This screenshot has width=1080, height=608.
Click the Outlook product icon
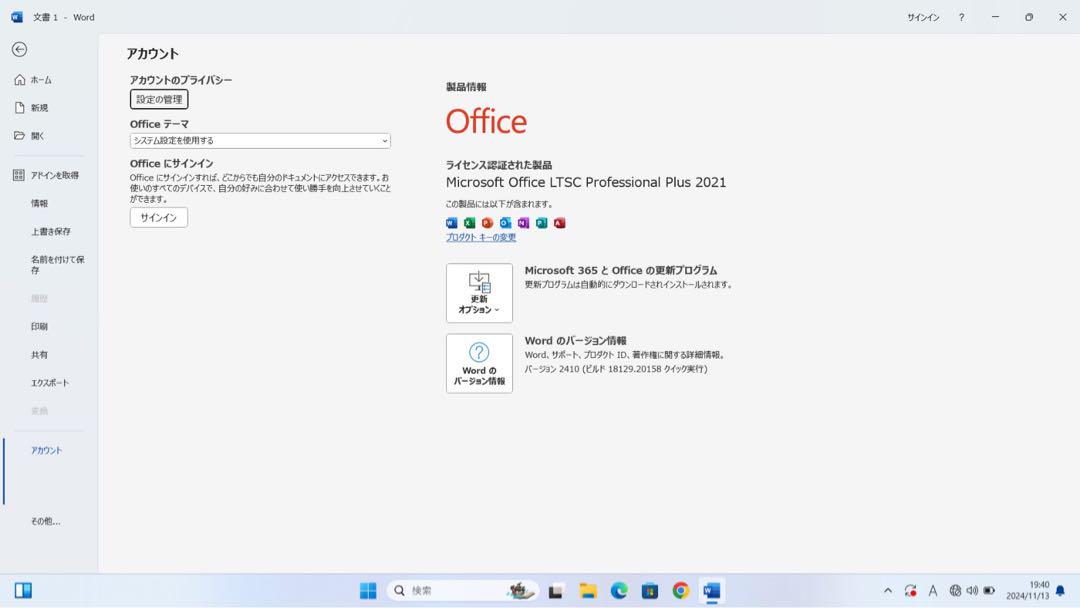[506, 223]
